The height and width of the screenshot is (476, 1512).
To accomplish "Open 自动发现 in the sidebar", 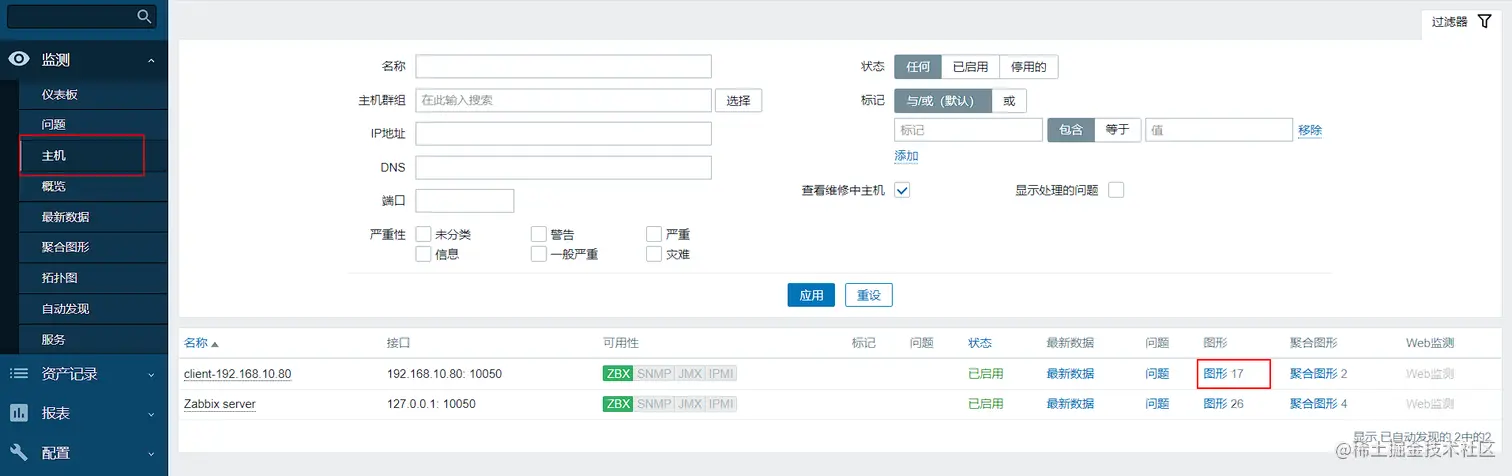I will [65, 309].
